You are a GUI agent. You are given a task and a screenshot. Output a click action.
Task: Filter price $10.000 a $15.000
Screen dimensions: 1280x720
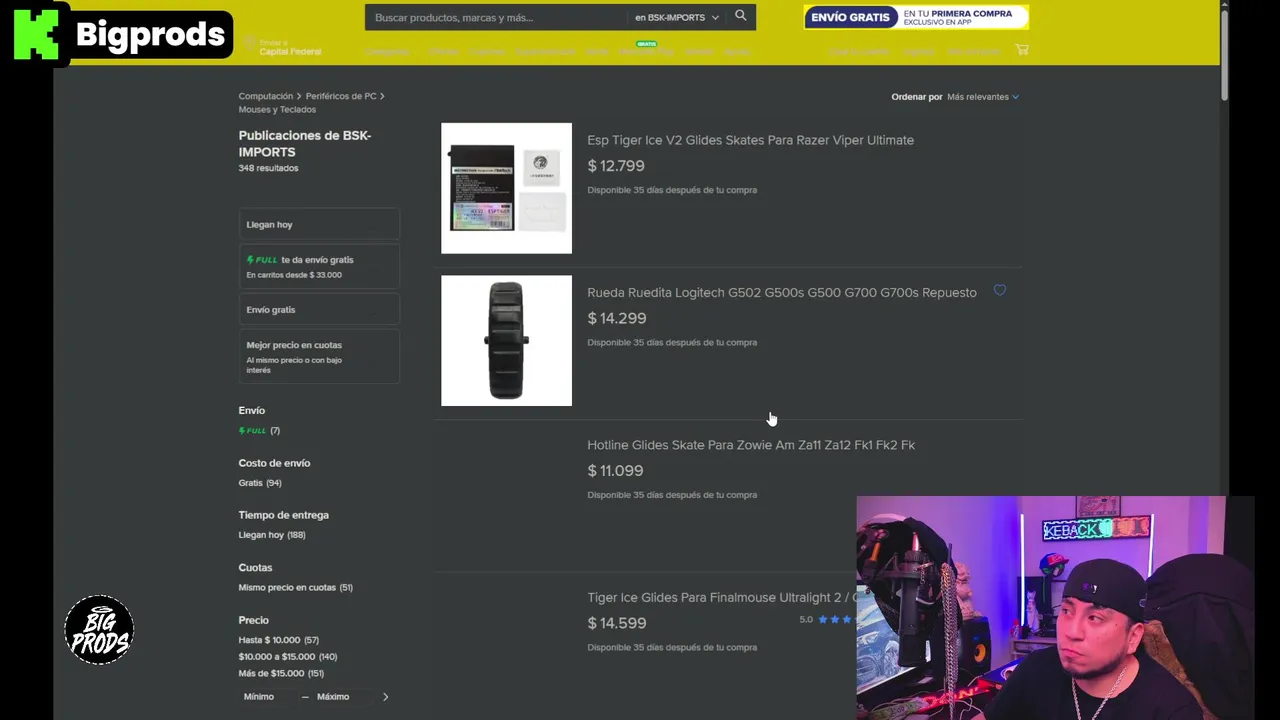point(288,657)
